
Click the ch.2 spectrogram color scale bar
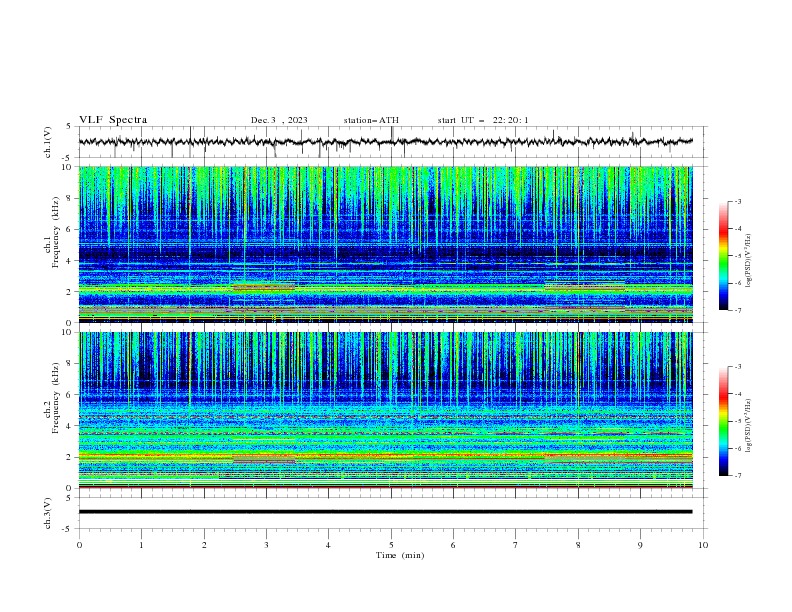pos(724,421)
